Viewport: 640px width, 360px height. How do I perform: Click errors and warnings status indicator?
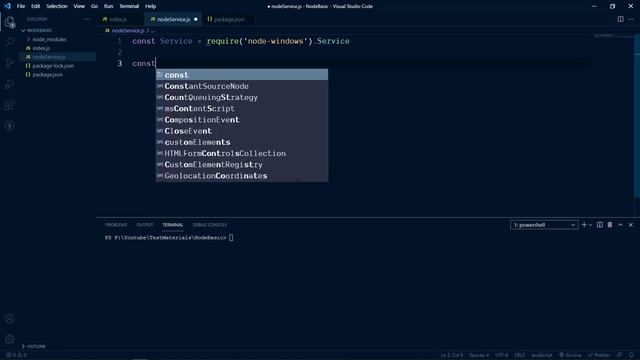click(16, 355)
